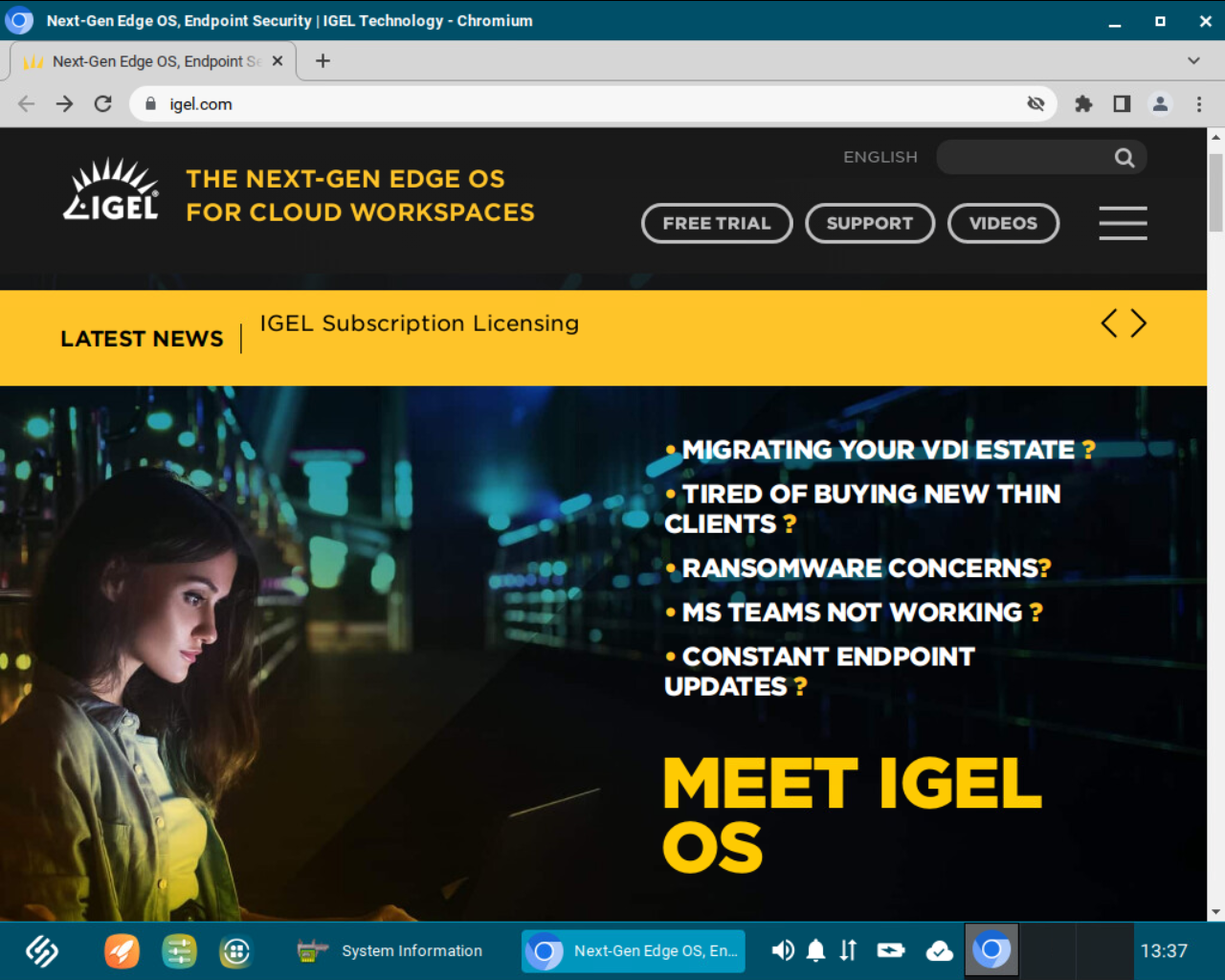Viewport: 1225px width, 980px height.
Task: Expand the tab search chevron
Action: (x=1193, y=60)
